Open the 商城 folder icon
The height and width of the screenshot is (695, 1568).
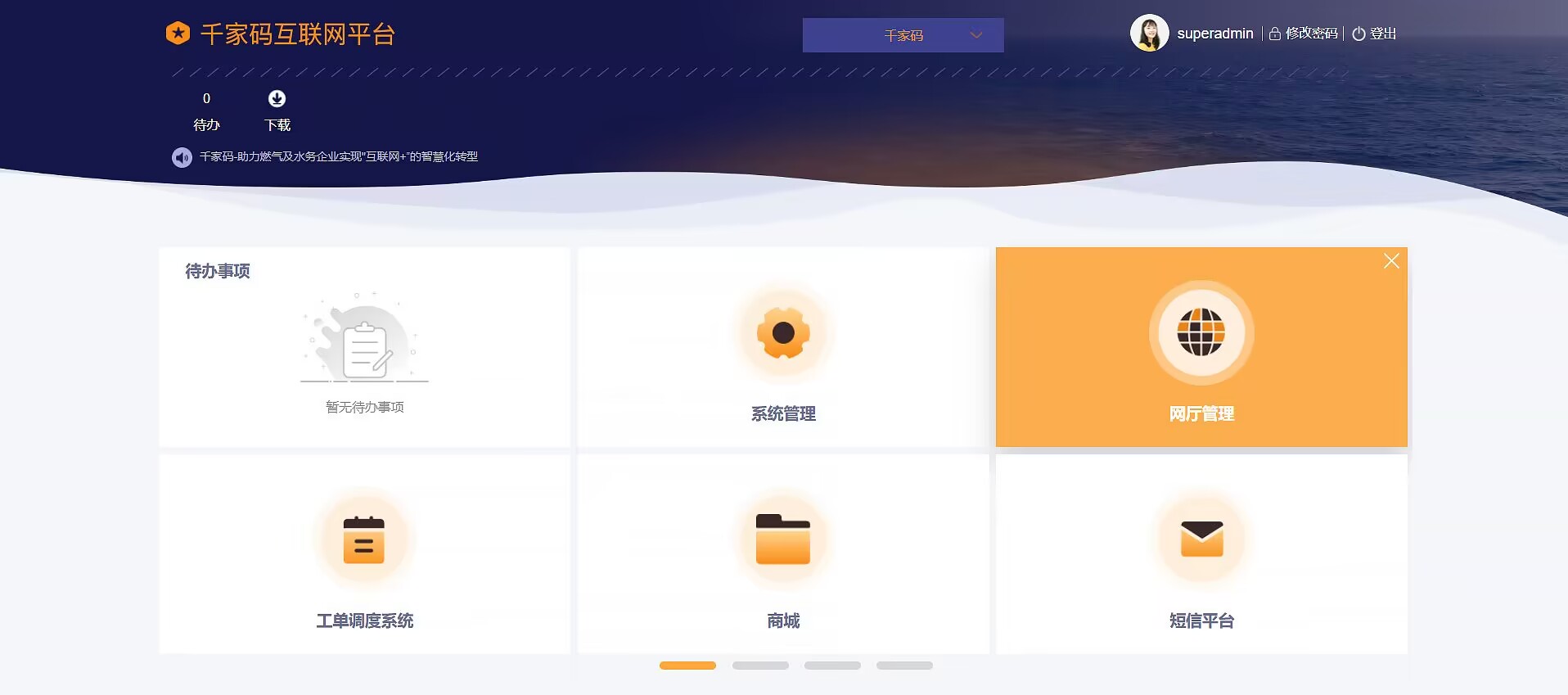tap(783, 540)
